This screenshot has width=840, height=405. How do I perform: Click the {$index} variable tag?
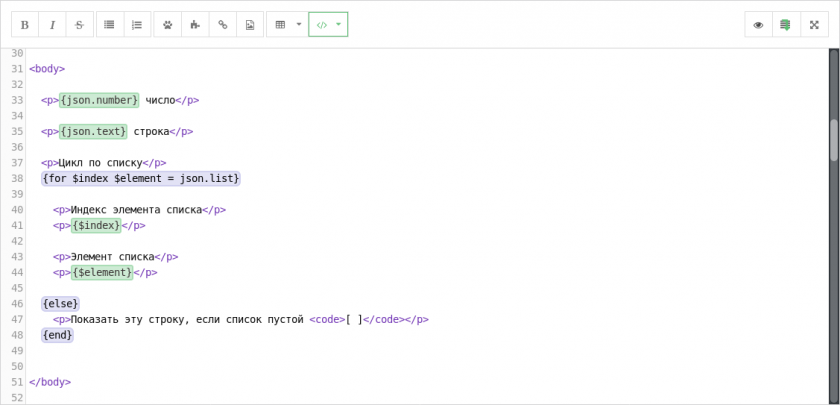coord(96,226)
